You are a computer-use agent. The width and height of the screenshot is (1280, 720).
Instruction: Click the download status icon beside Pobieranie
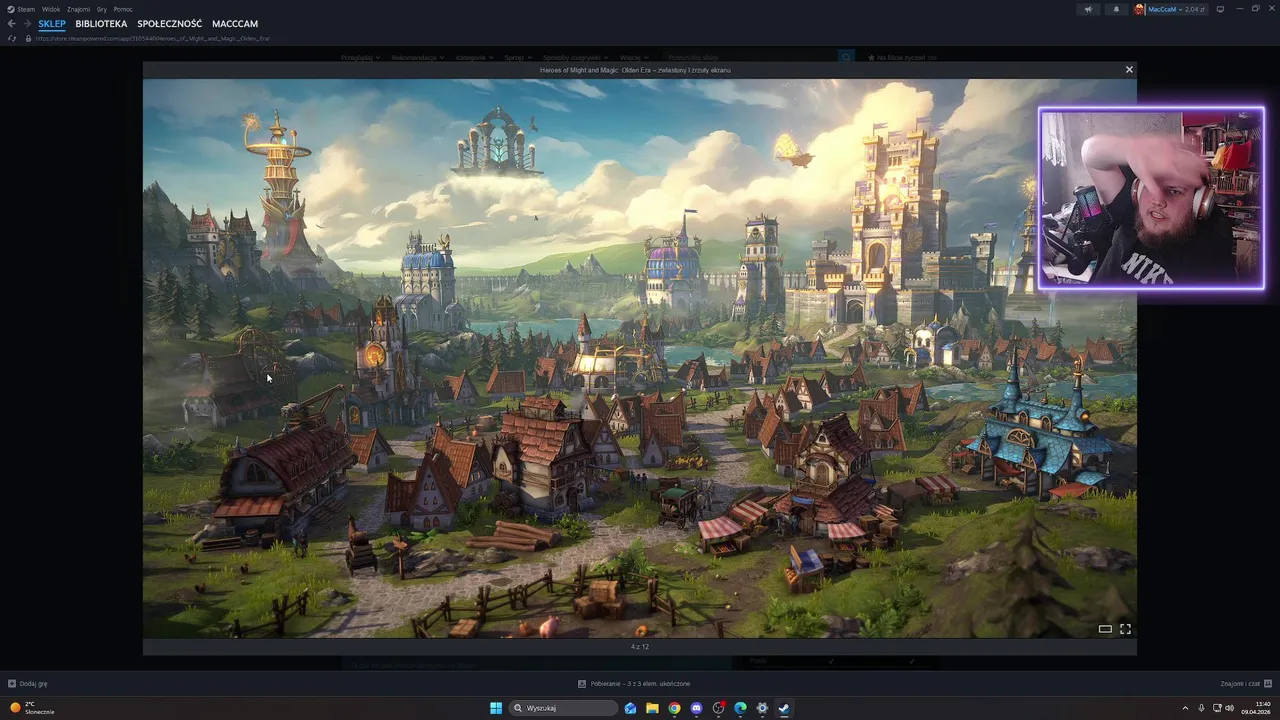[582, 684]
